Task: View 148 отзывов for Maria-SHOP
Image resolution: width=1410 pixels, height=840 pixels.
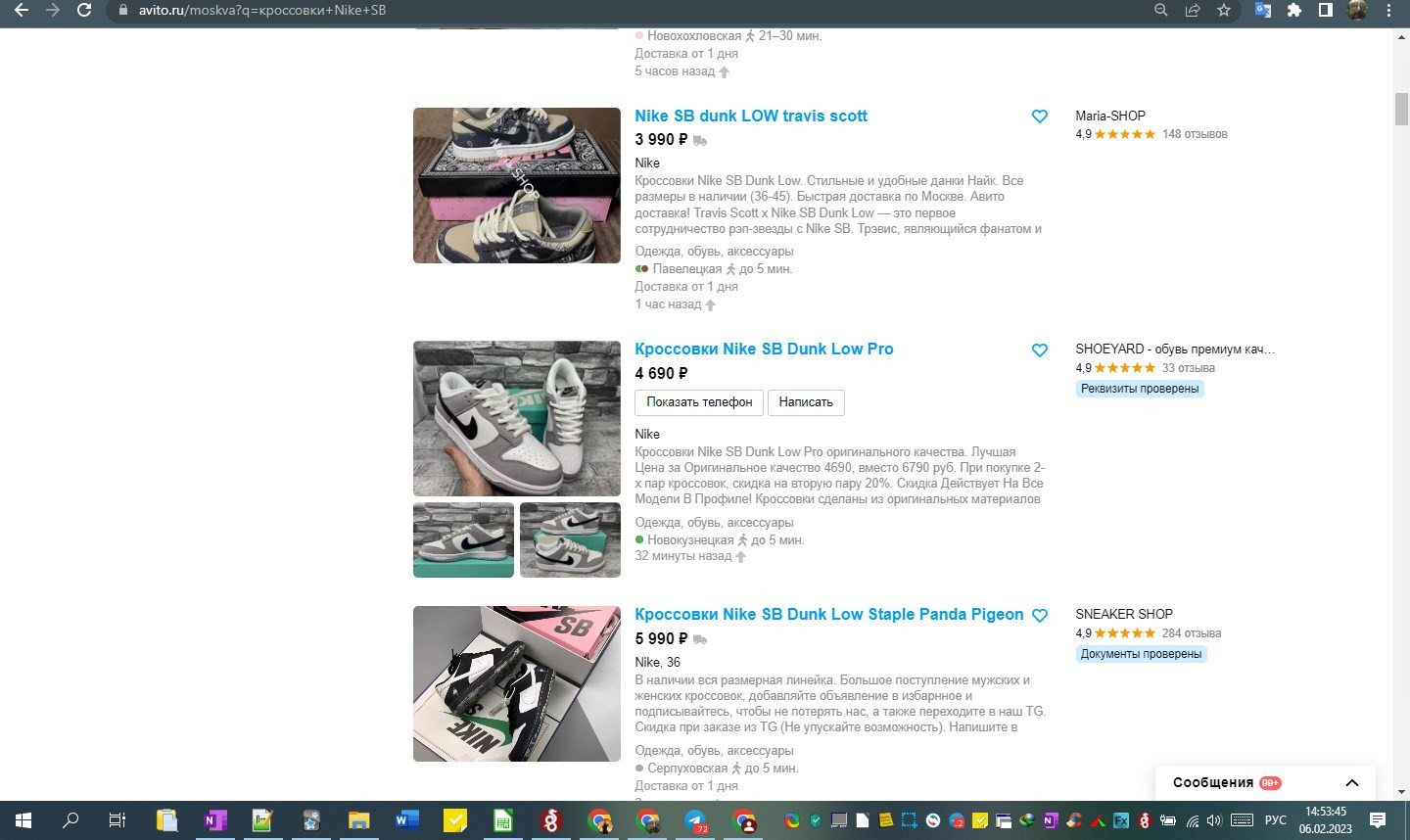Action: (1195, 134)
